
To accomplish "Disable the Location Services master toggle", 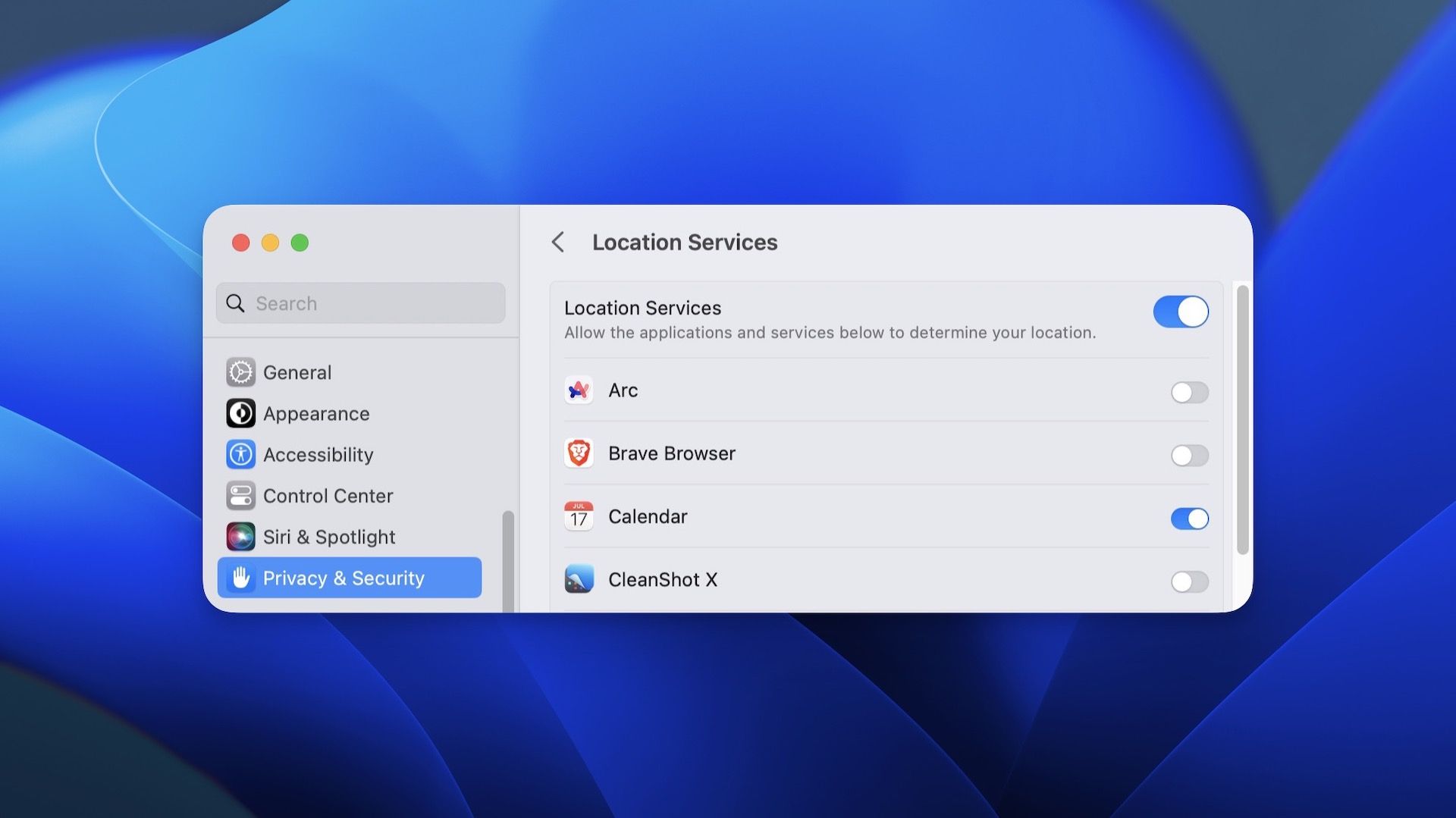I will coord(1181,312).
